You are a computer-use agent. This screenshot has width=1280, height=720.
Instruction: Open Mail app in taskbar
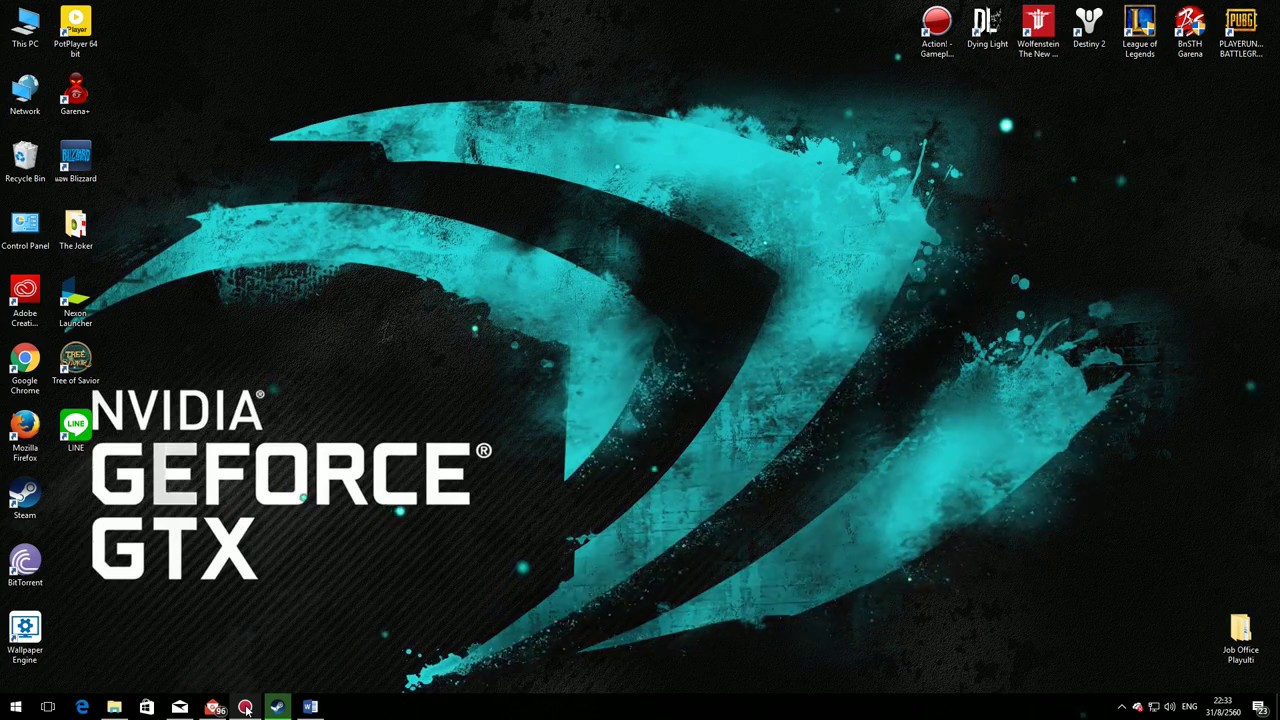[180, 707]
